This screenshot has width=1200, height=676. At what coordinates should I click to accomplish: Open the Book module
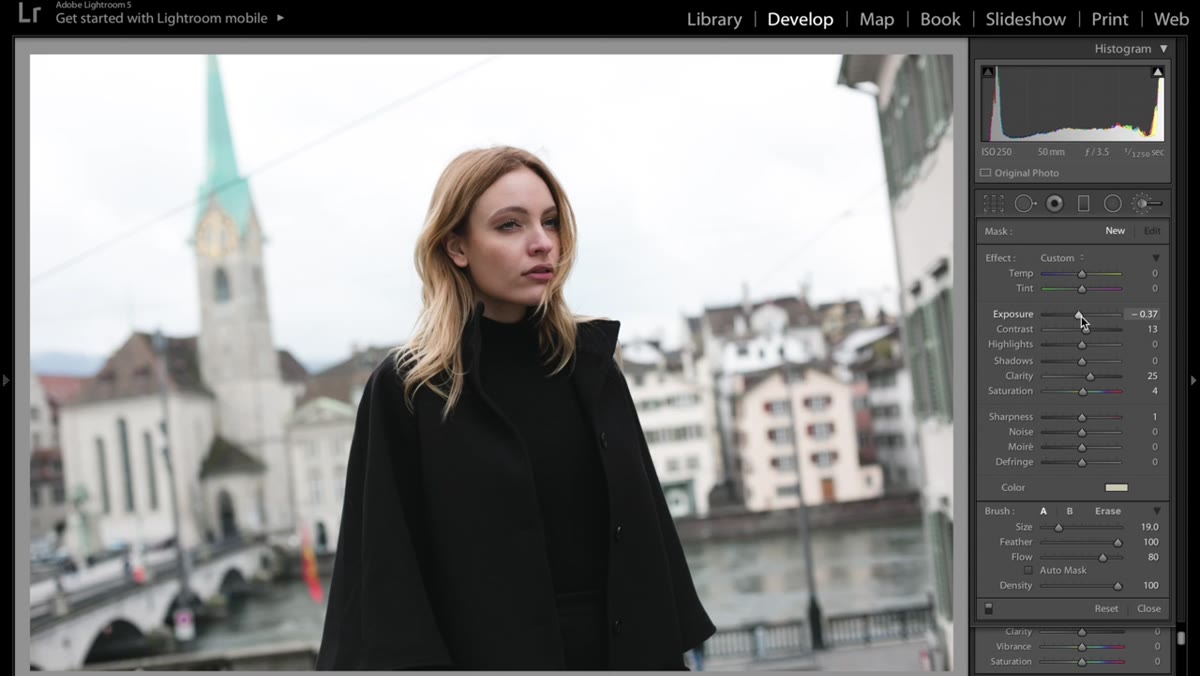(940, 19)
